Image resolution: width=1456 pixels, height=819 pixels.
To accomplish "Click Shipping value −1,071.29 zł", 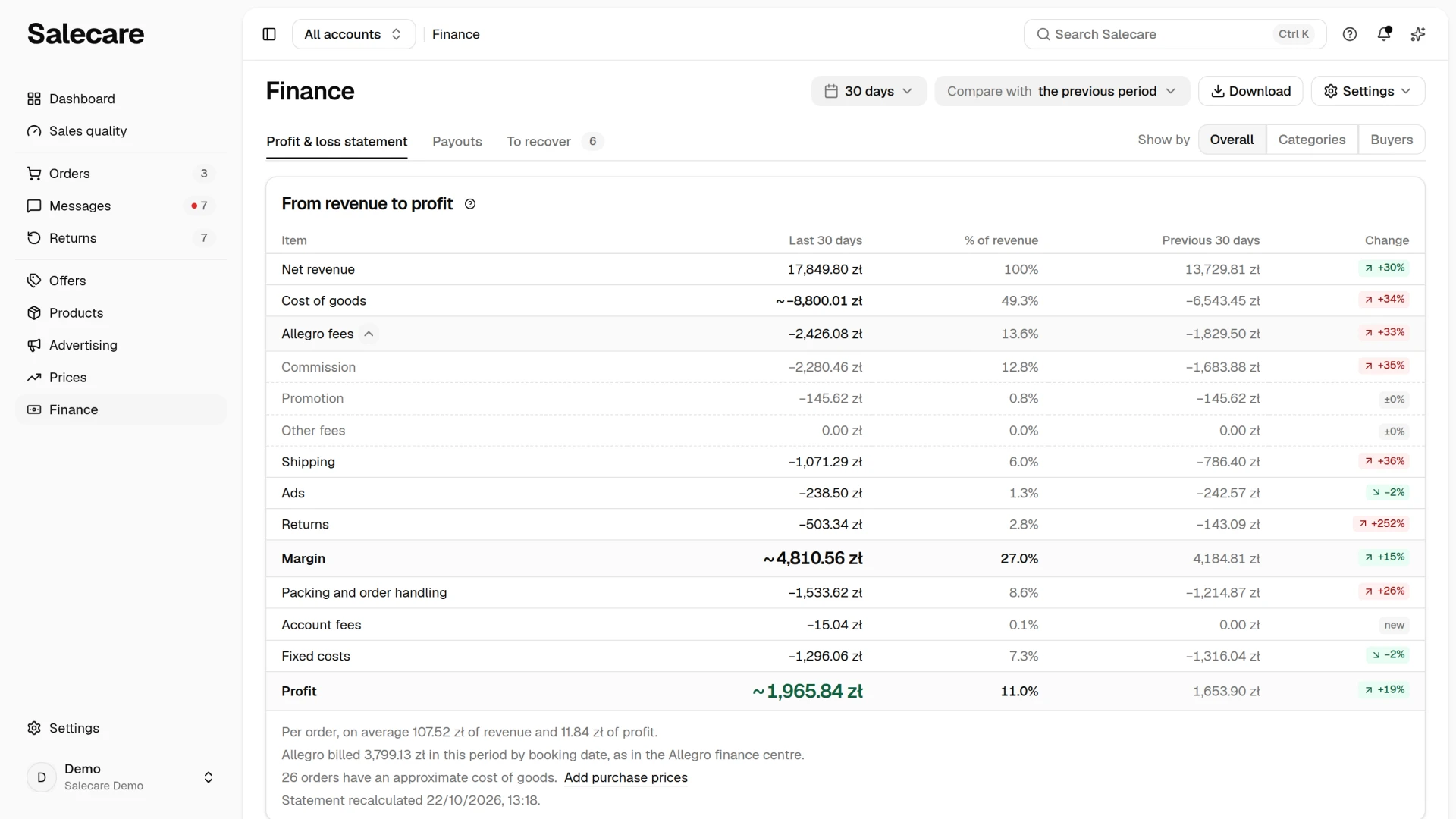I will coord(825,462).
